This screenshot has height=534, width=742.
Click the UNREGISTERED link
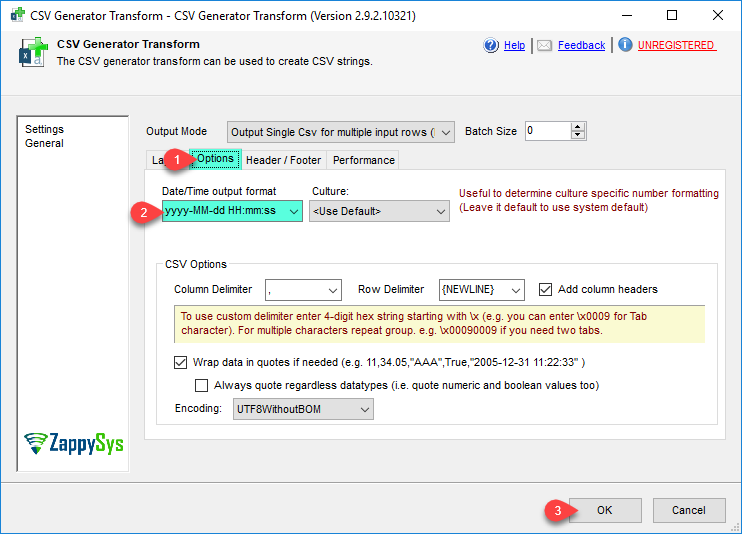click(x=676, y=45)
